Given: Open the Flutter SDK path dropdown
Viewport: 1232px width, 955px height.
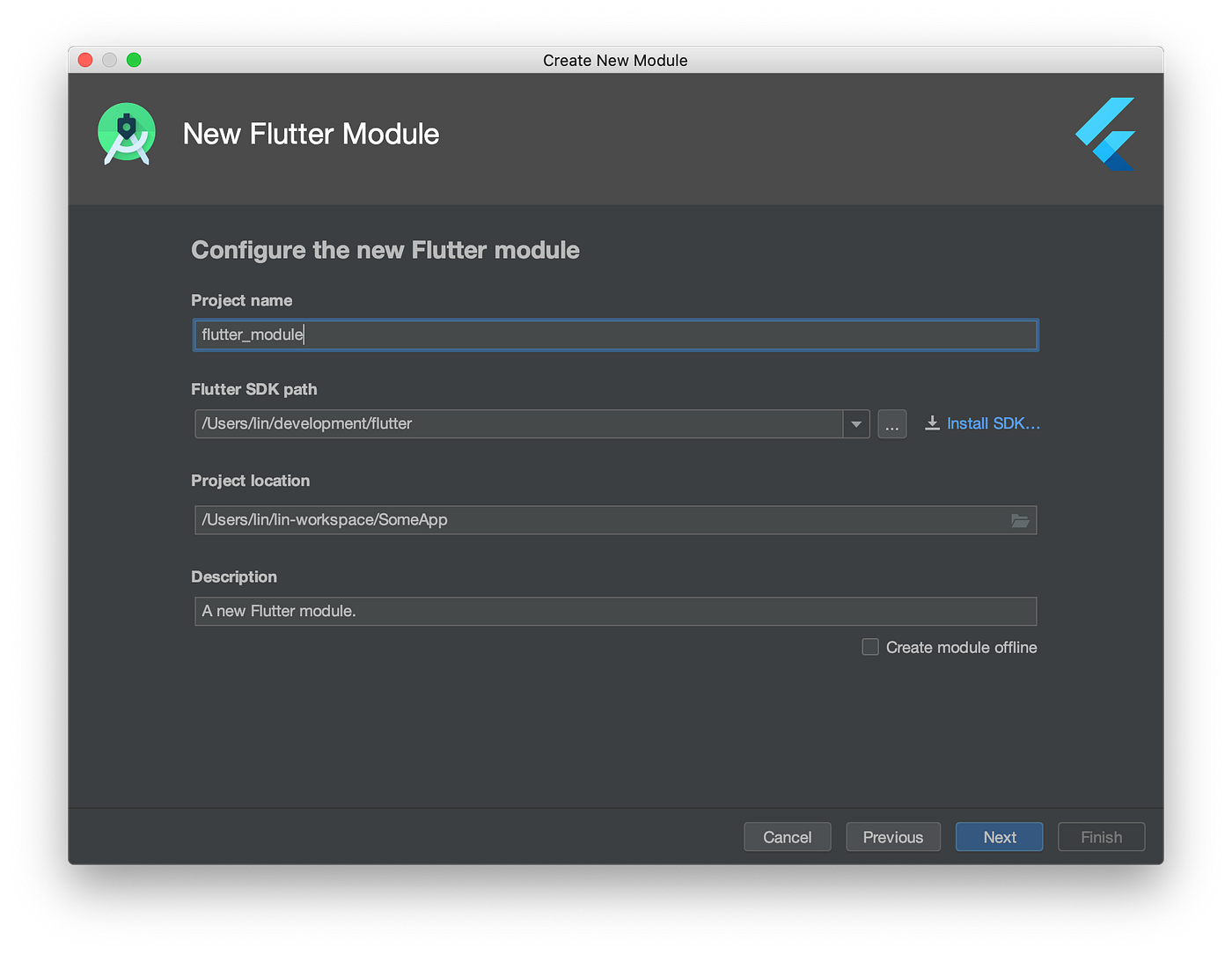Looking at the screenshot, I should [854, 423].
